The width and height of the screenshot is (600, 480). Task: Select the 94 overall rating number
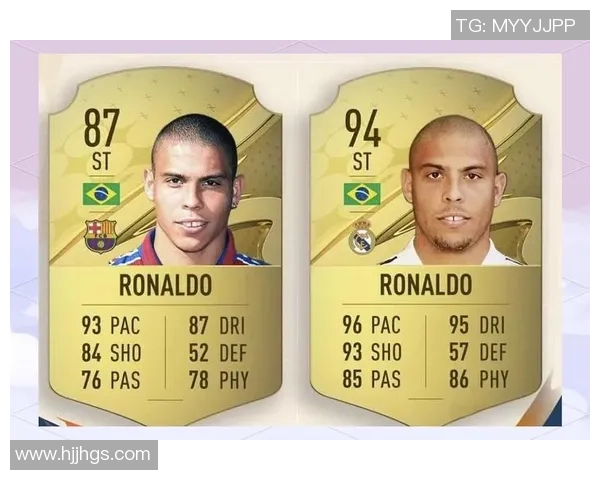[x=362, y=128]
